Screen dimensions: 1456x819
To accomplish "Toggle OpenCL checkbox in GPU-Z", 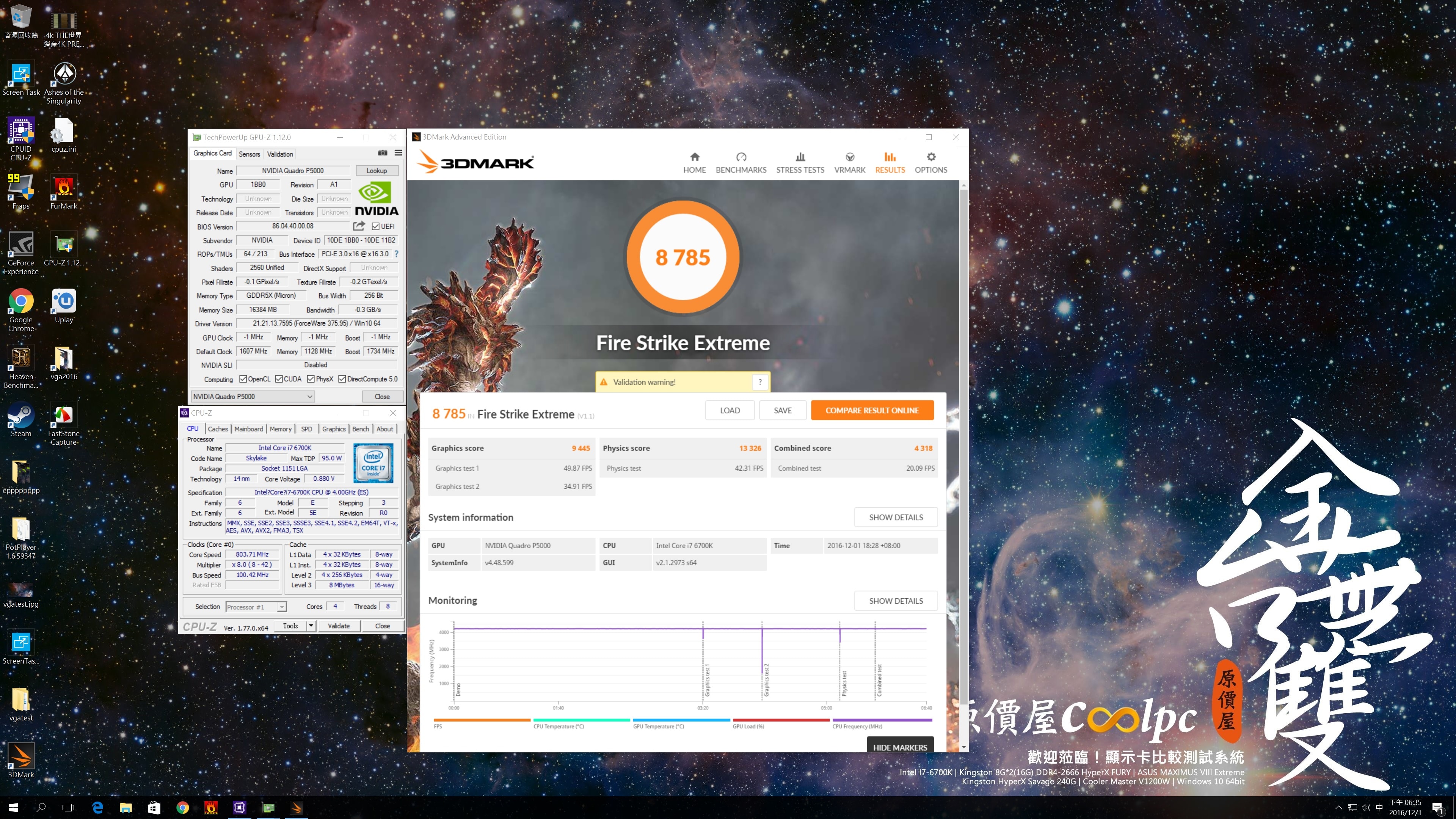I will pyautogui.click(x=243, y=379).
